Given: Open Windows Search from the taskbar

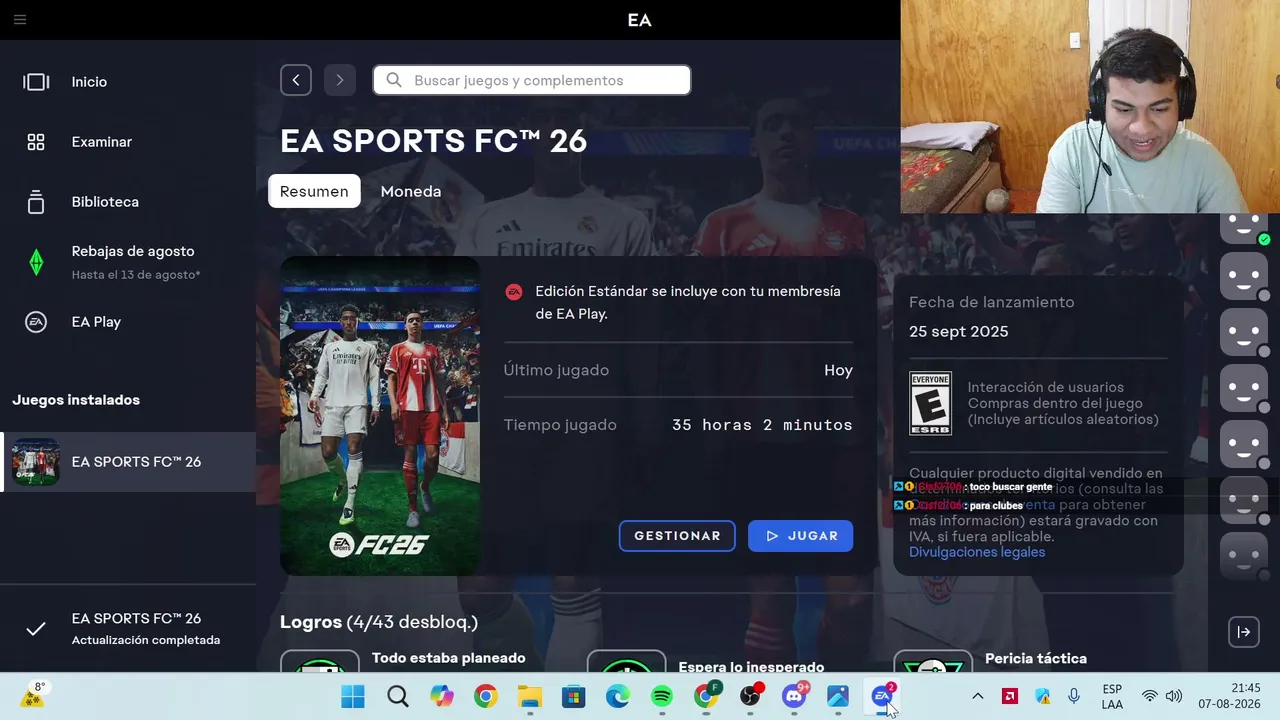Looking at the screenshot, I should pyautogui.click(x=398, y=696).
